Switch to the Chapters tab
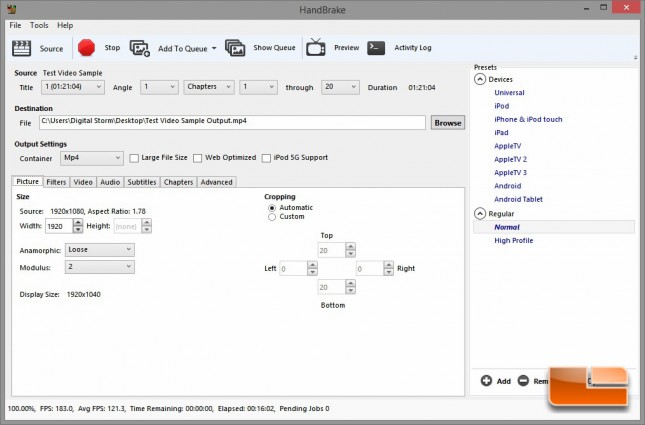Viewport: 645px width, 425px height. pos(179,182)
